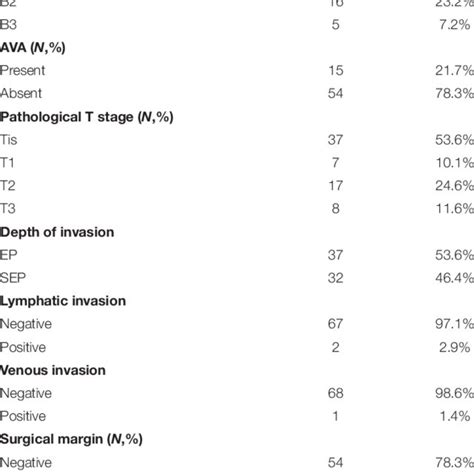Click the Absent row value 54

[x=335, y=93]
